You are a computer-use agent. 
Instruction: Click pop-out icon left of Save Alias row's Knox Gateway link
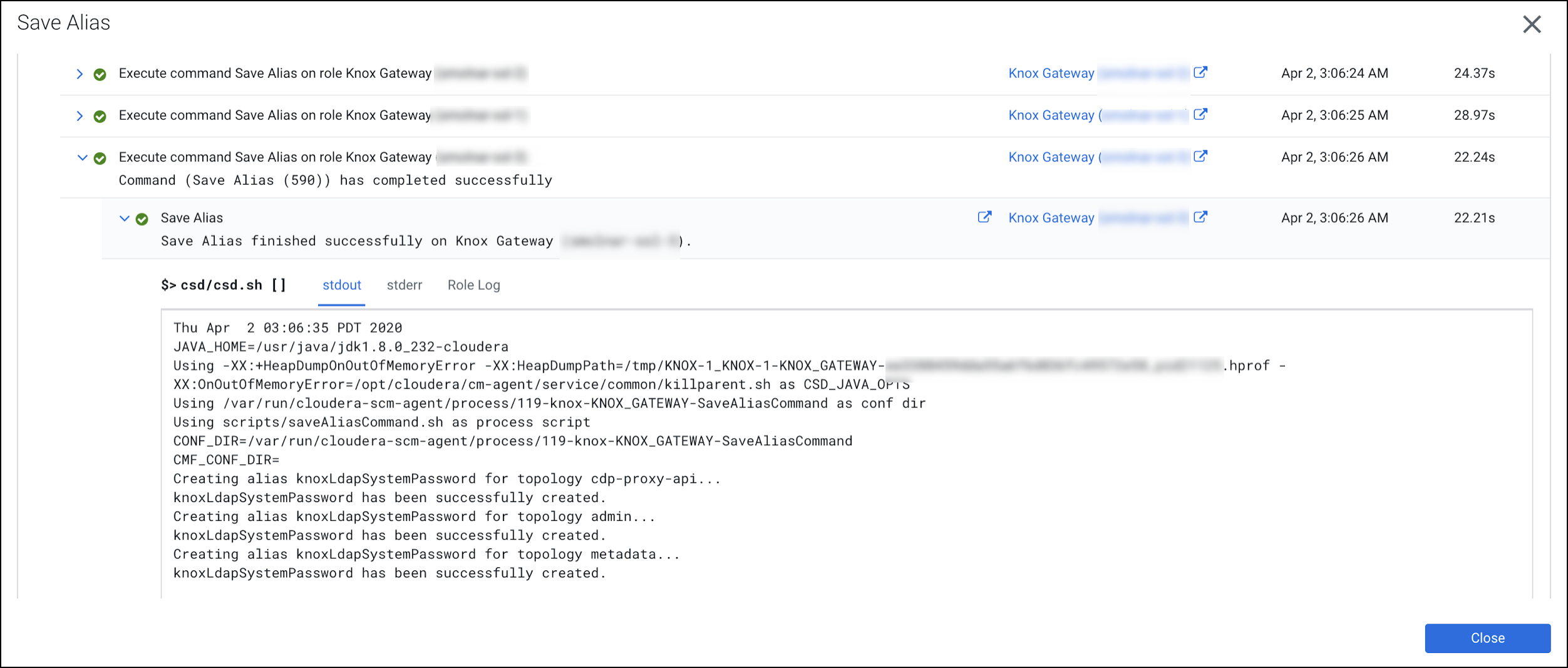984,217
